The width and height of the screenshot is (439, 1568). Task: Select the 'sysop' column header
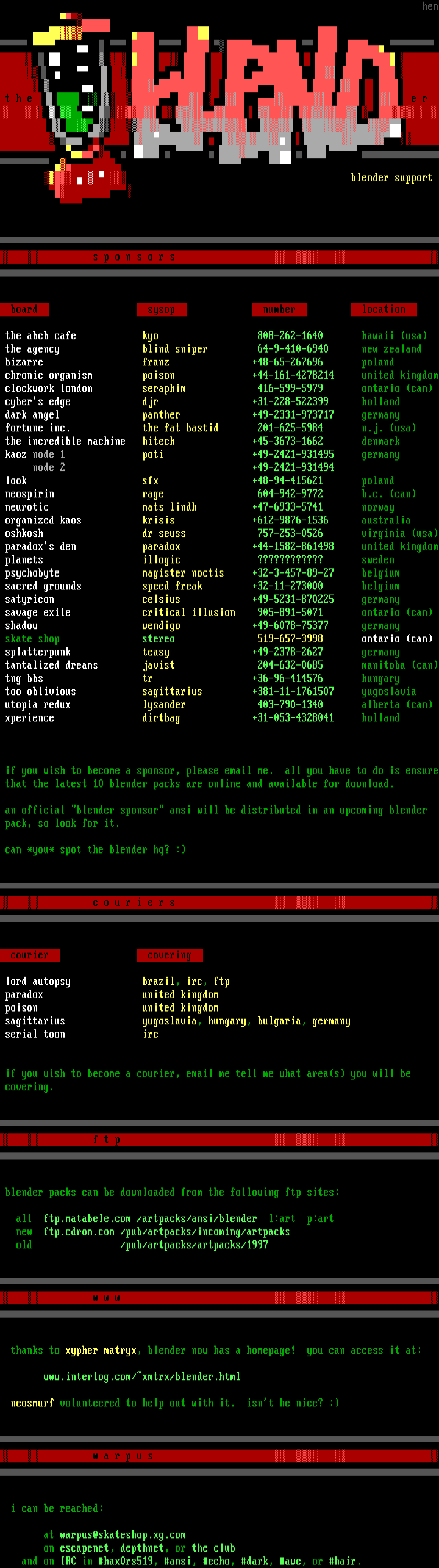[162, 309]
